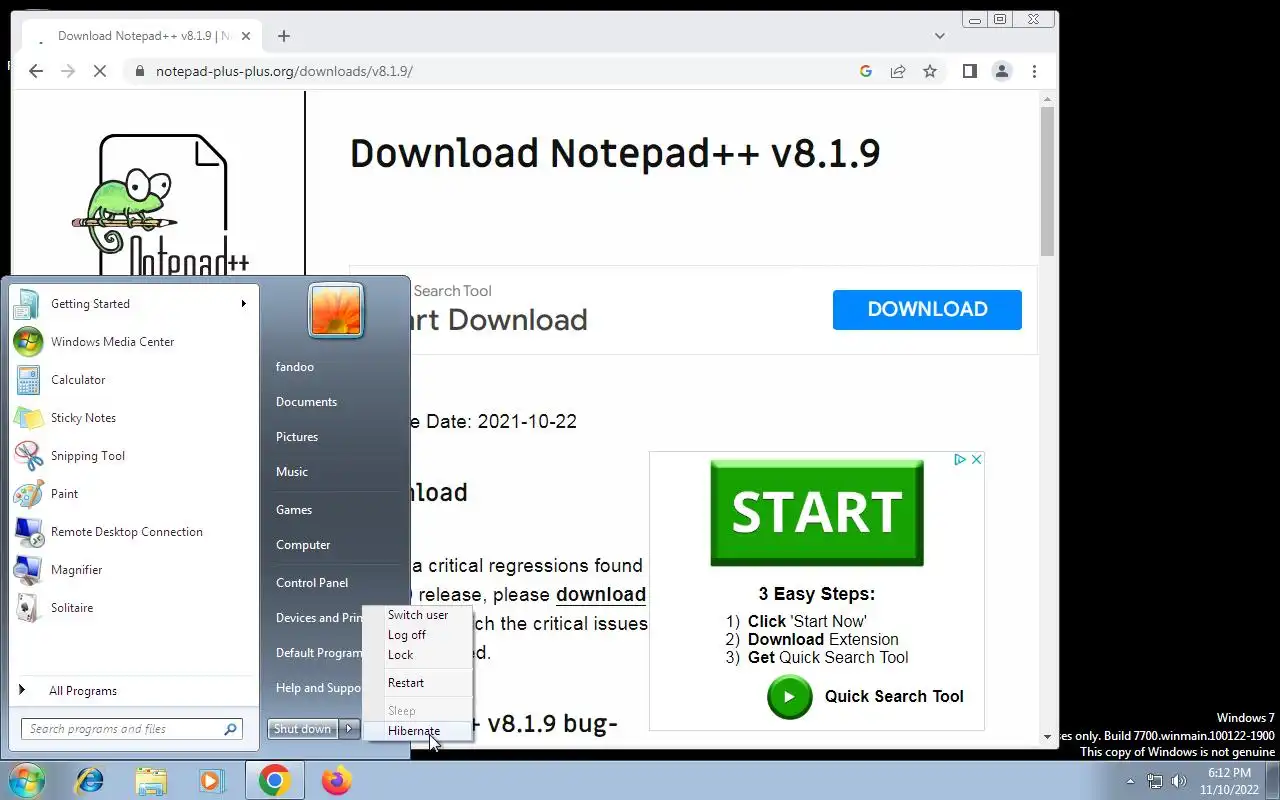Open Computer in Start menu
Screen dimensions: 1280x800
click(x=303, y=545)
